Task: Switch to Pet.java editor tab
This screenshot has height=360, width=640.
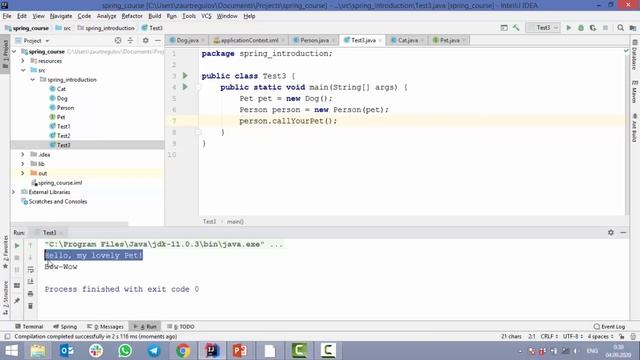Action: tap(449, 40)
